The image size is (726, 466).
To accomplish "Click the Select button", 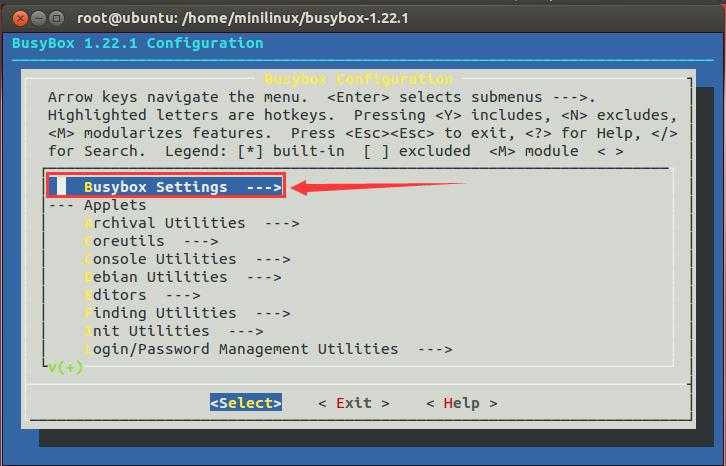I will tap(245, 403).
